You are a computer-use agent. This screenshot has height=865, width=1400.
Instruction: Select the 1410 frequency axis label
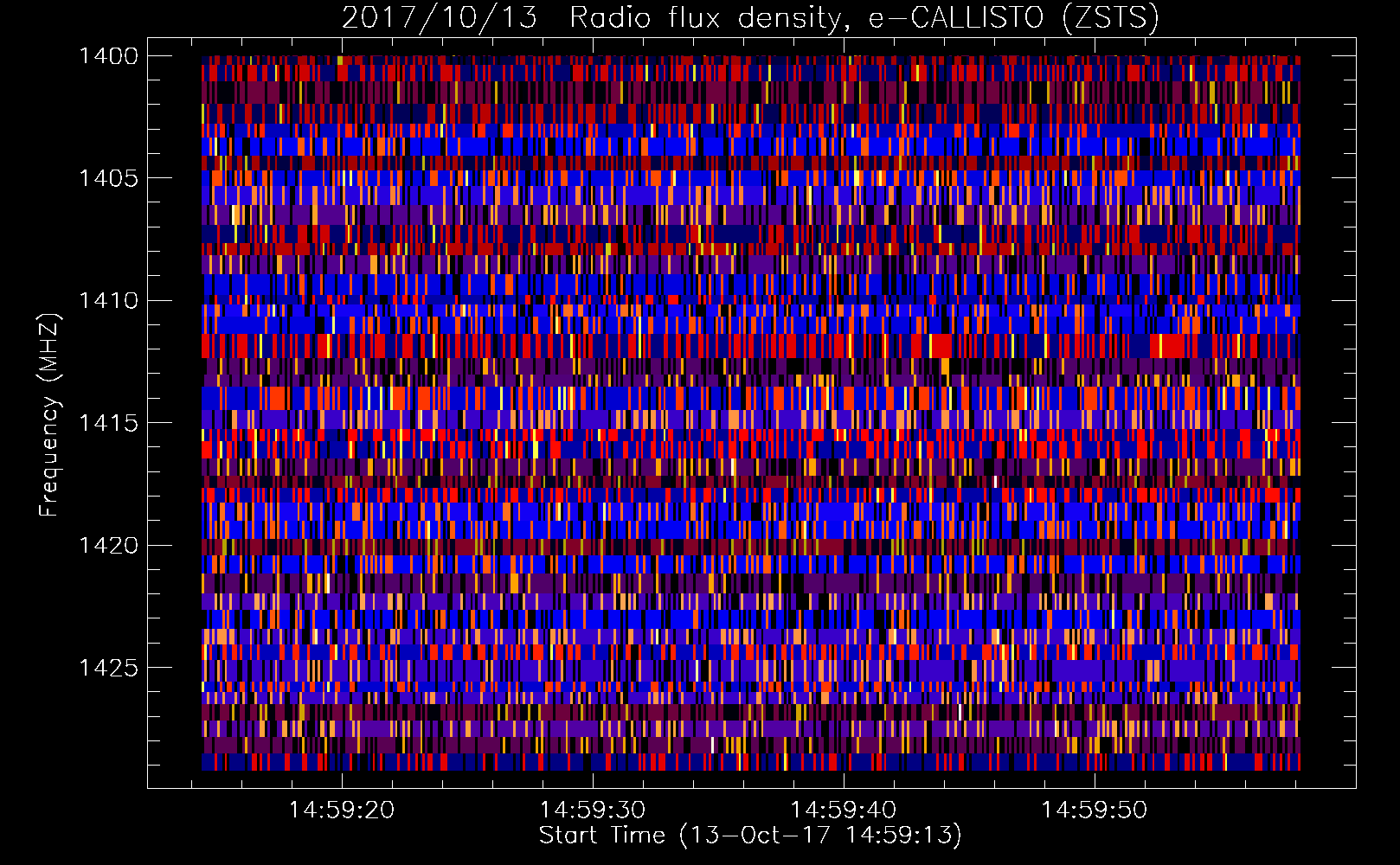[x=108, y=301]
